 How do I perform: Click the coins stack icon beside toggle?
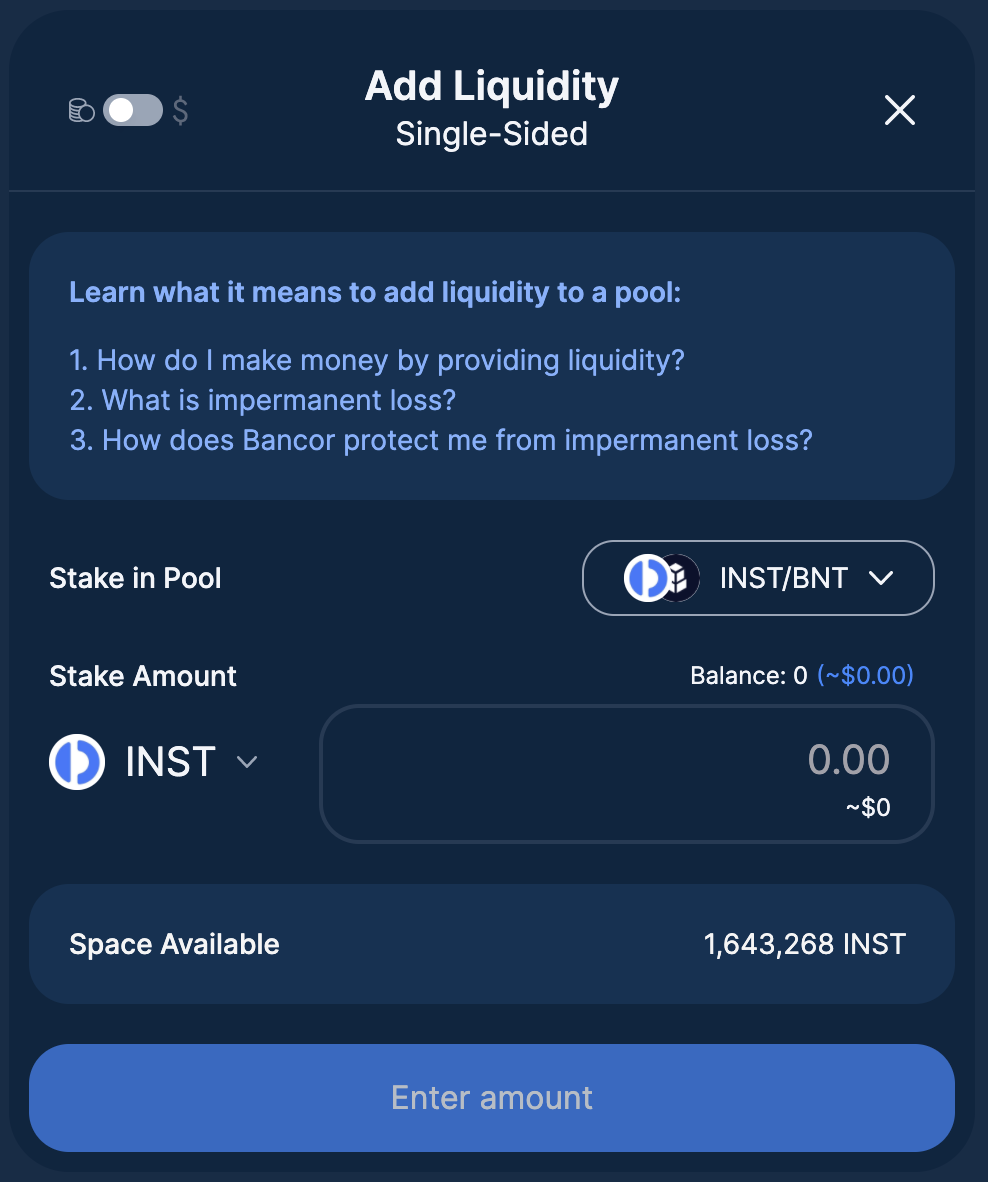81,111
